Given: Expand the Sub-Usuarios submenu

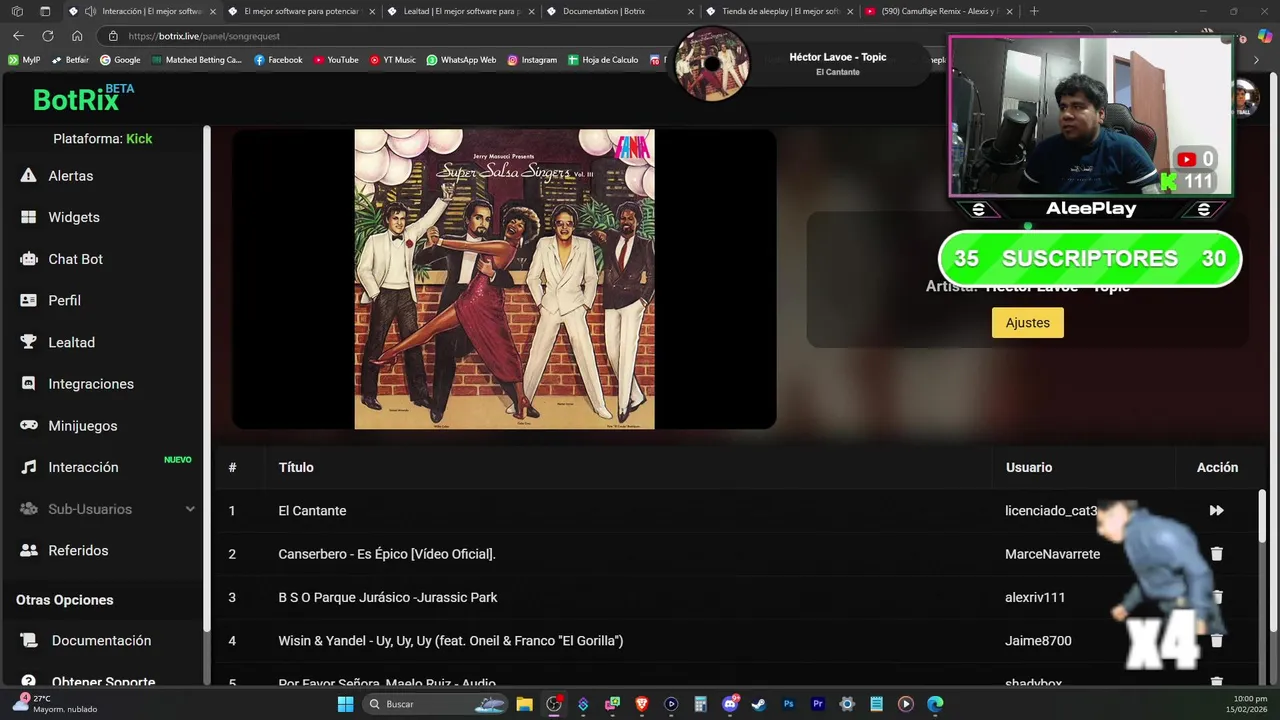Looking at the screenshot, I should [190, 509].
